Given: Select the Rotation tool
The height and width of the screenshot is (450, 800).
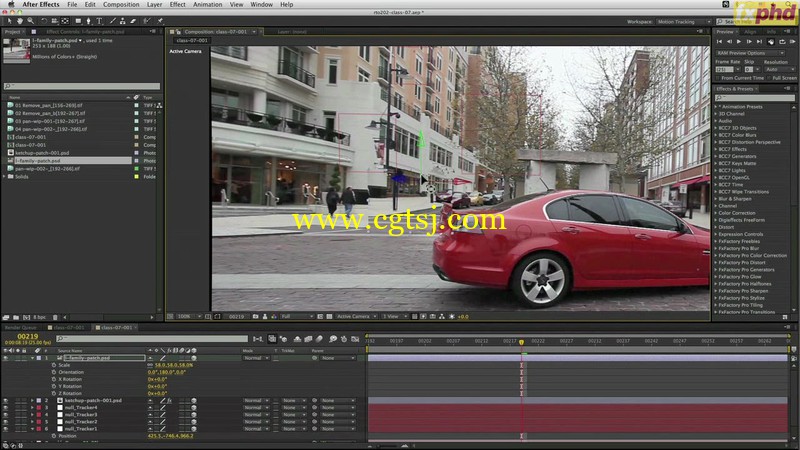Looking at the screenshot, I should click(x=44, y=21).
